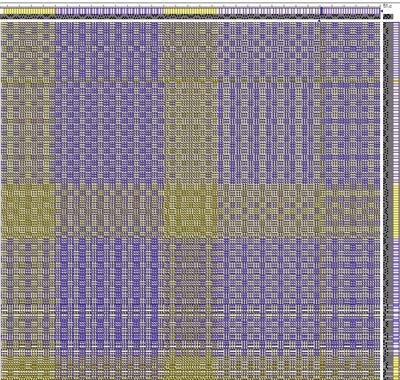Click the first yellow section of warp color bar

click(x=28, y=11)
